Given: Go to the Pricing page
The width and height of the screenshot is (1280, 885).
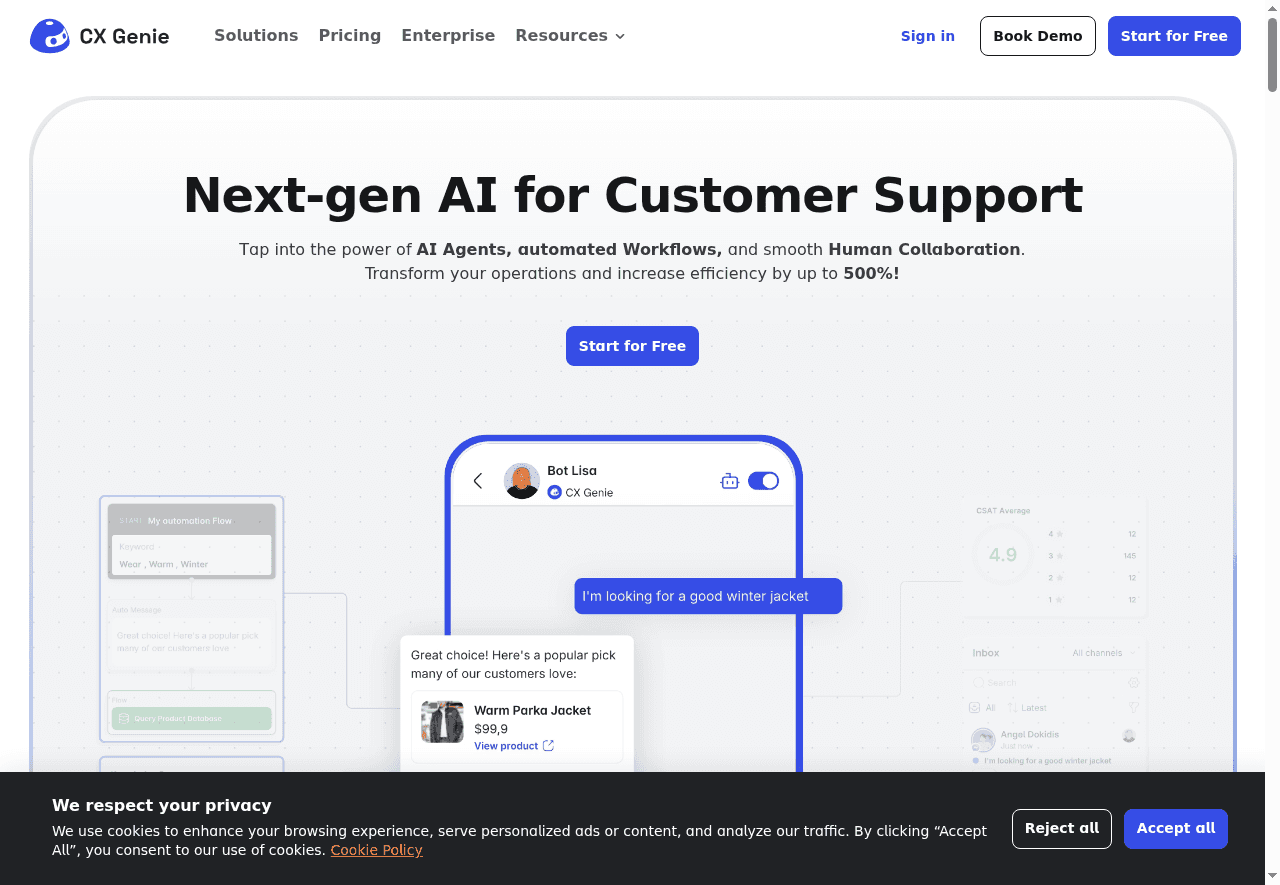Looking at the screenshot, I should click(350, 36).
